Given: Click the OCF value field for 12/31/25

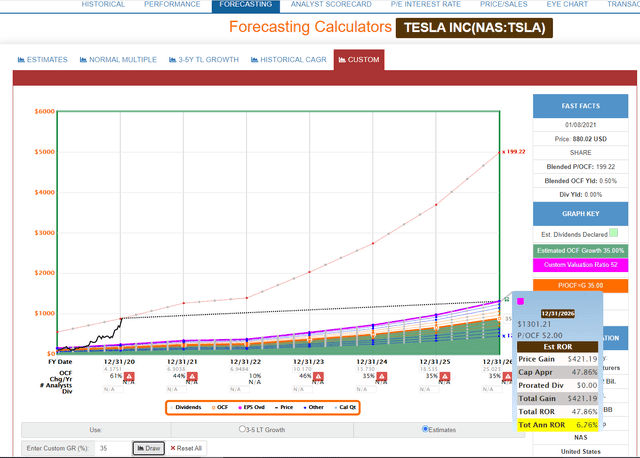Looking at the screenshot, I should coord(429,369).
